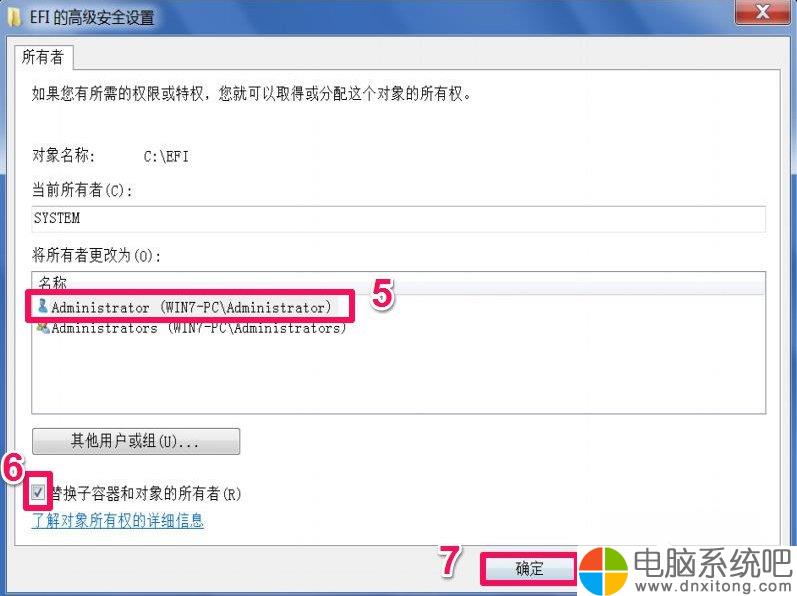Click the 电脑系统吧 watermark text

[713, 563]
